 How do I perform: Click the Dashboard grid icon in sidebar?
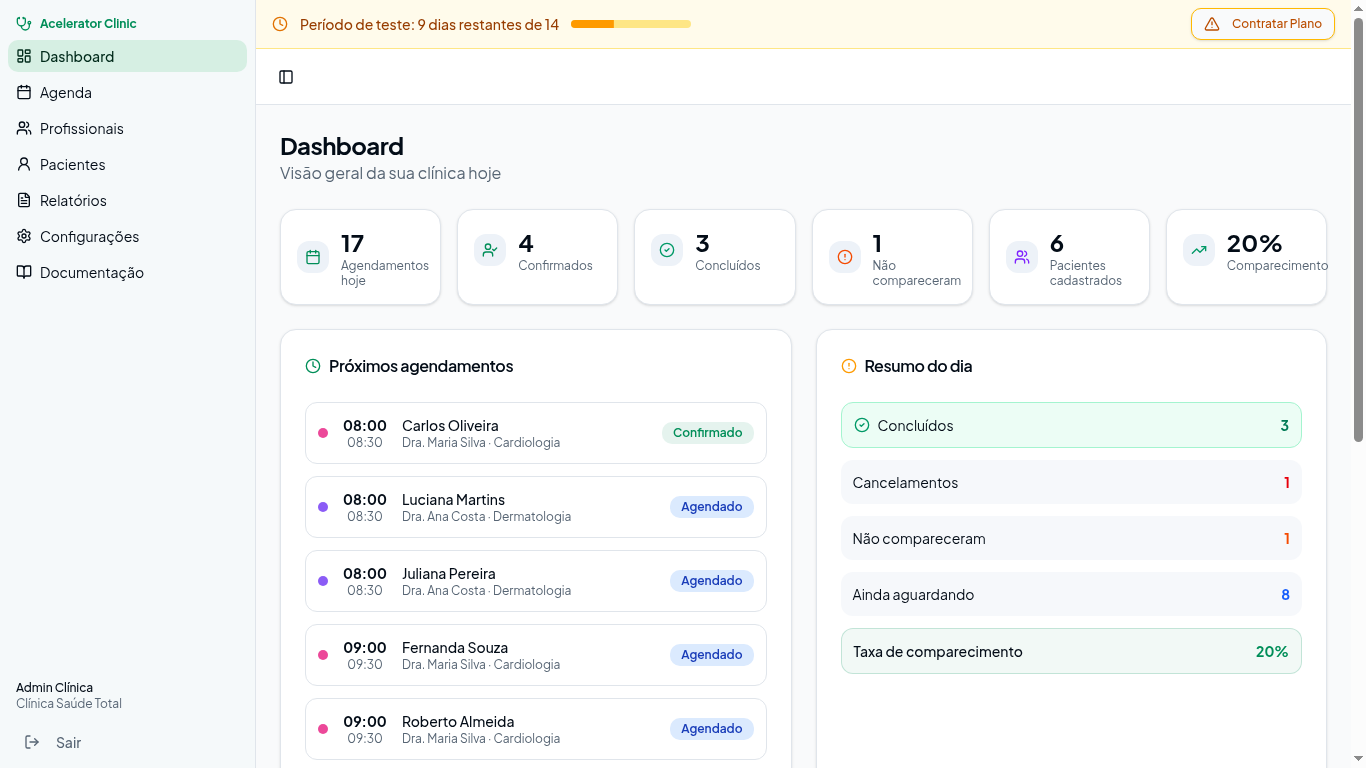click(23, 56)
